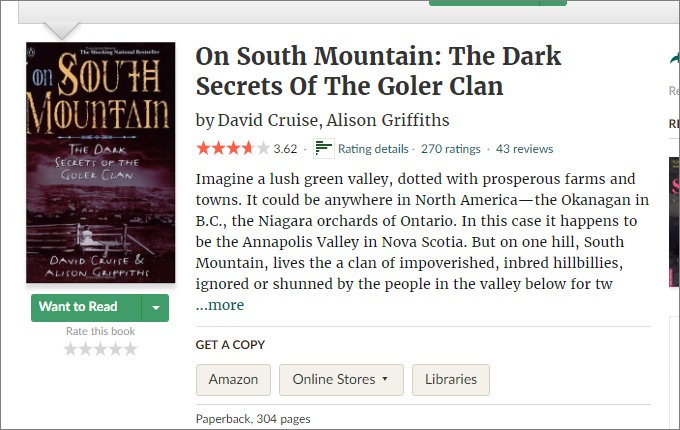Open the Rating details link
Screen dimensions: 680x430
373,149
